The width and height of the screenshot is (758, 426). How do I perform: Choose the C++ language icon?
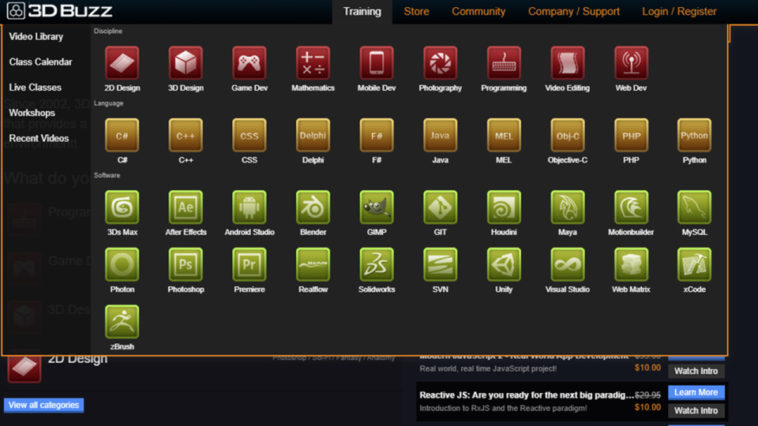point(186,135)
